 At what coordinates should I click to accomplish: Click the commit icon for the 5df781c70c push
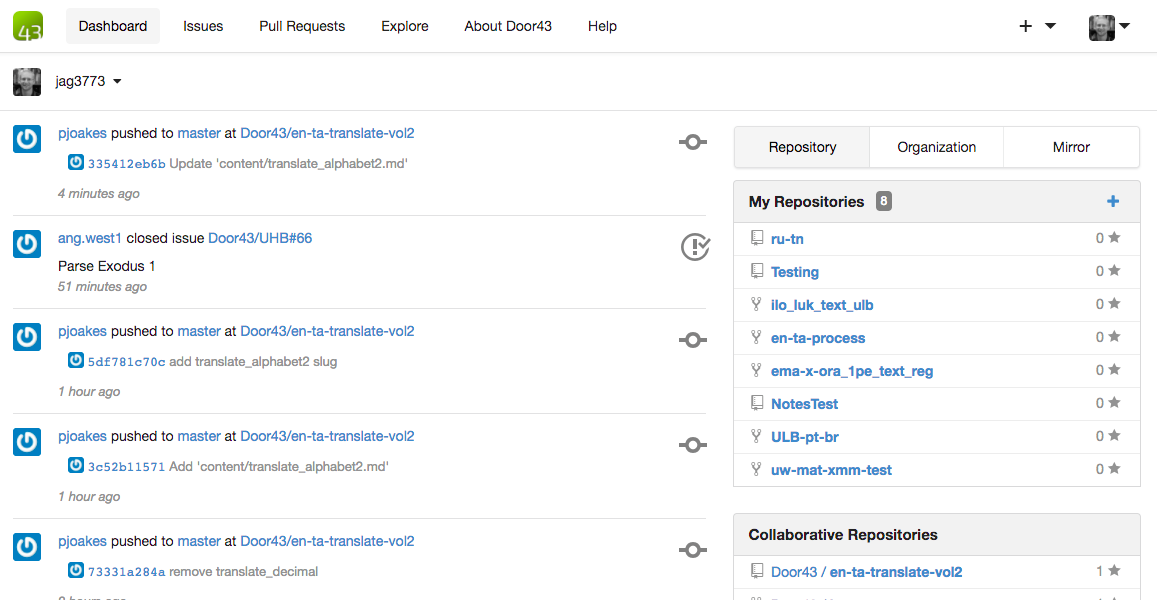click(x=693, y=340)
